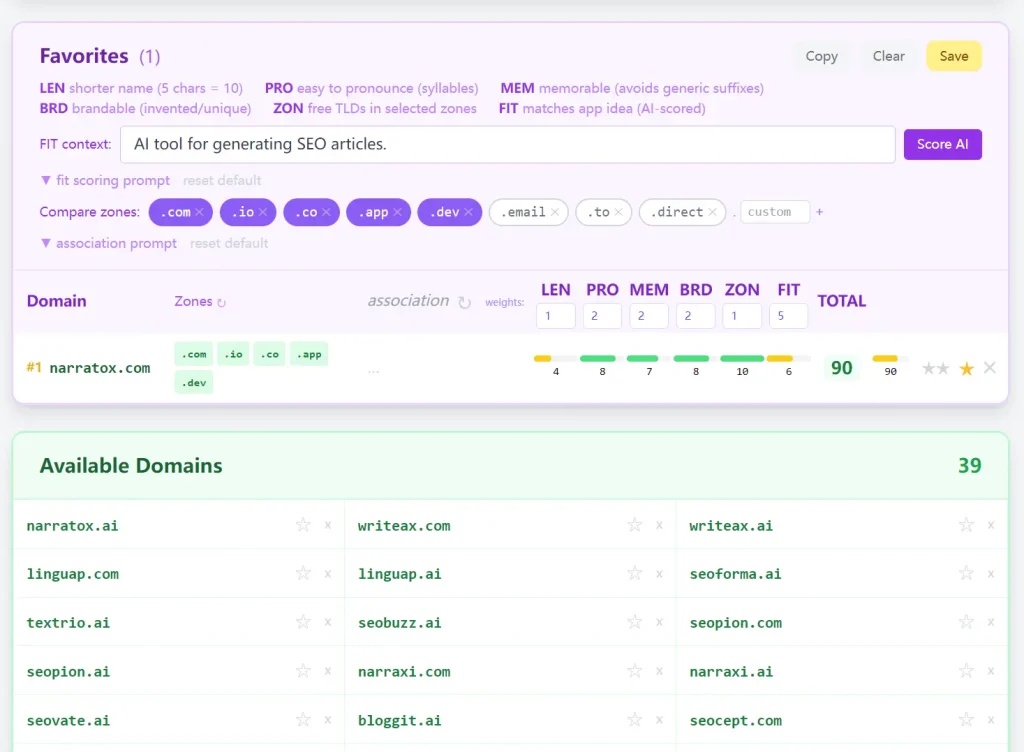
Task: Add a custom zone with the + icon
Action: (820, 212)
